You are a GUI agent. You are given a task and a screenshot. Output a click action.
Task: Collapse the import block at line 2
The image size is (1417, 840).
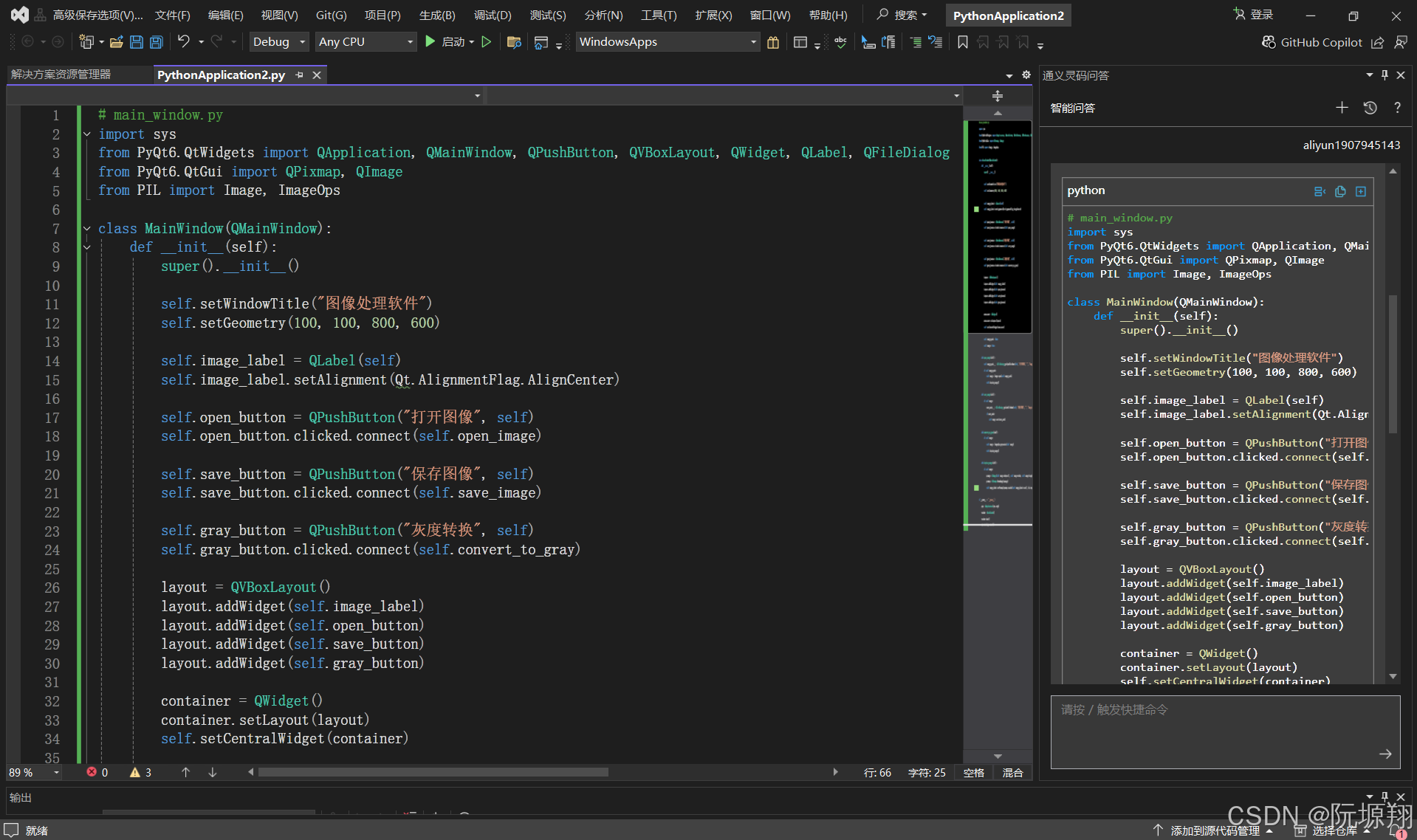pyautogui.click(x=86, y=134)
